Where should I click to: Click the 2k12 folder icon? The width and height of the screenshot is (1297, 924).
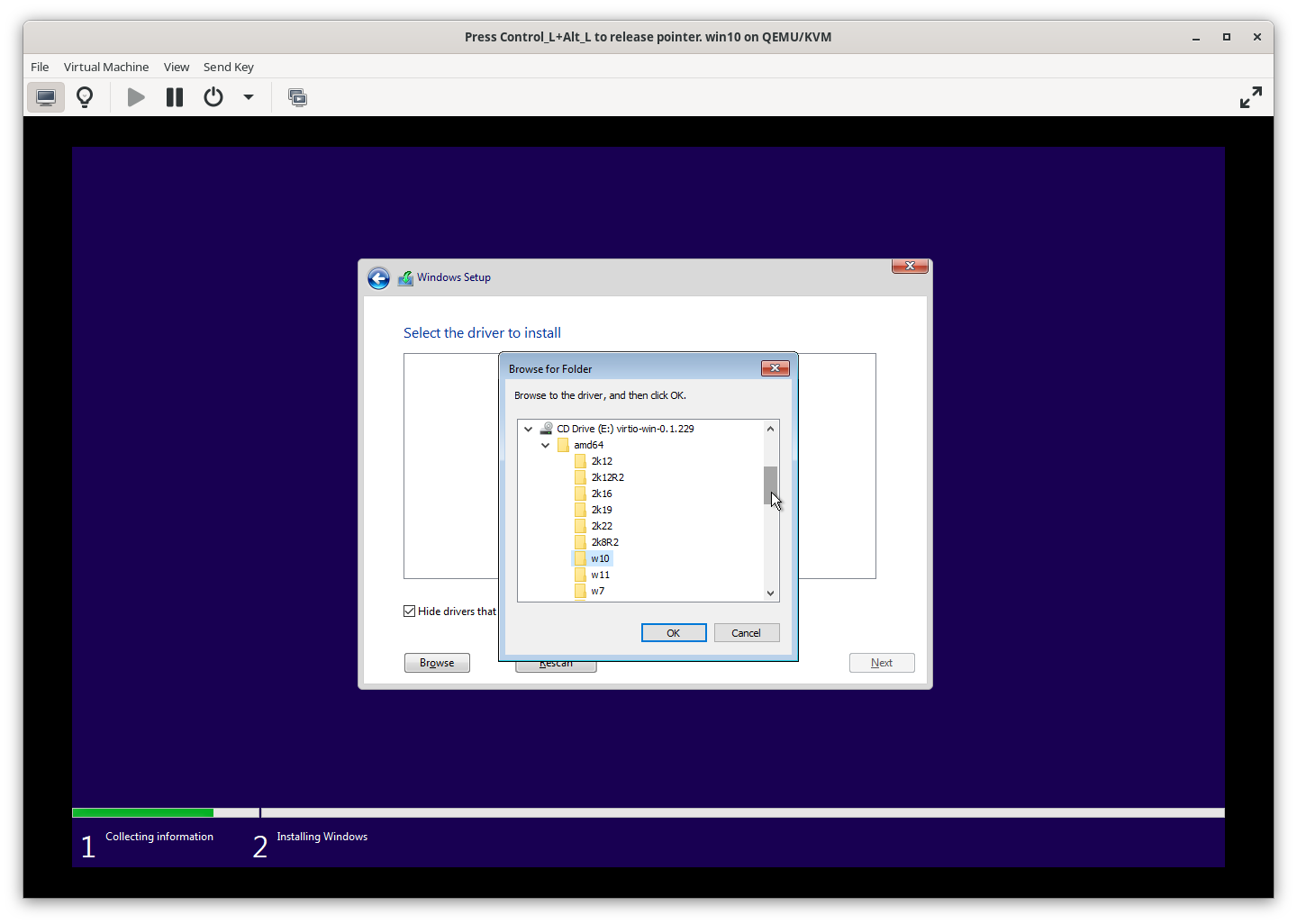click(x=580, y=461)
